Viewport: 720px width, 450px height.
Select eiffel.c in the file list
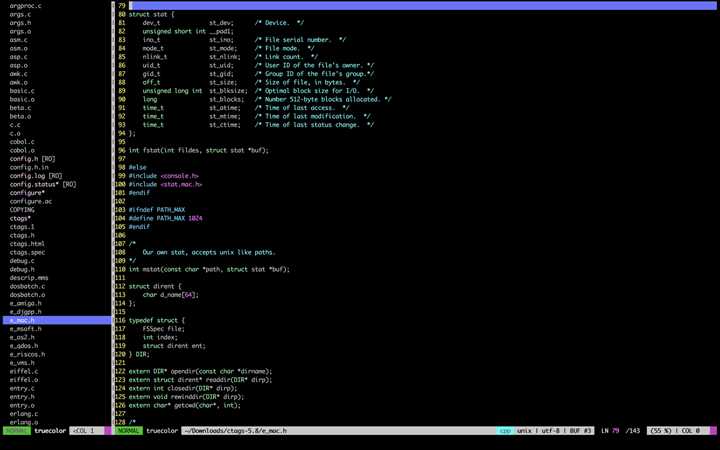pyautogui.click(x=24, y=371)
